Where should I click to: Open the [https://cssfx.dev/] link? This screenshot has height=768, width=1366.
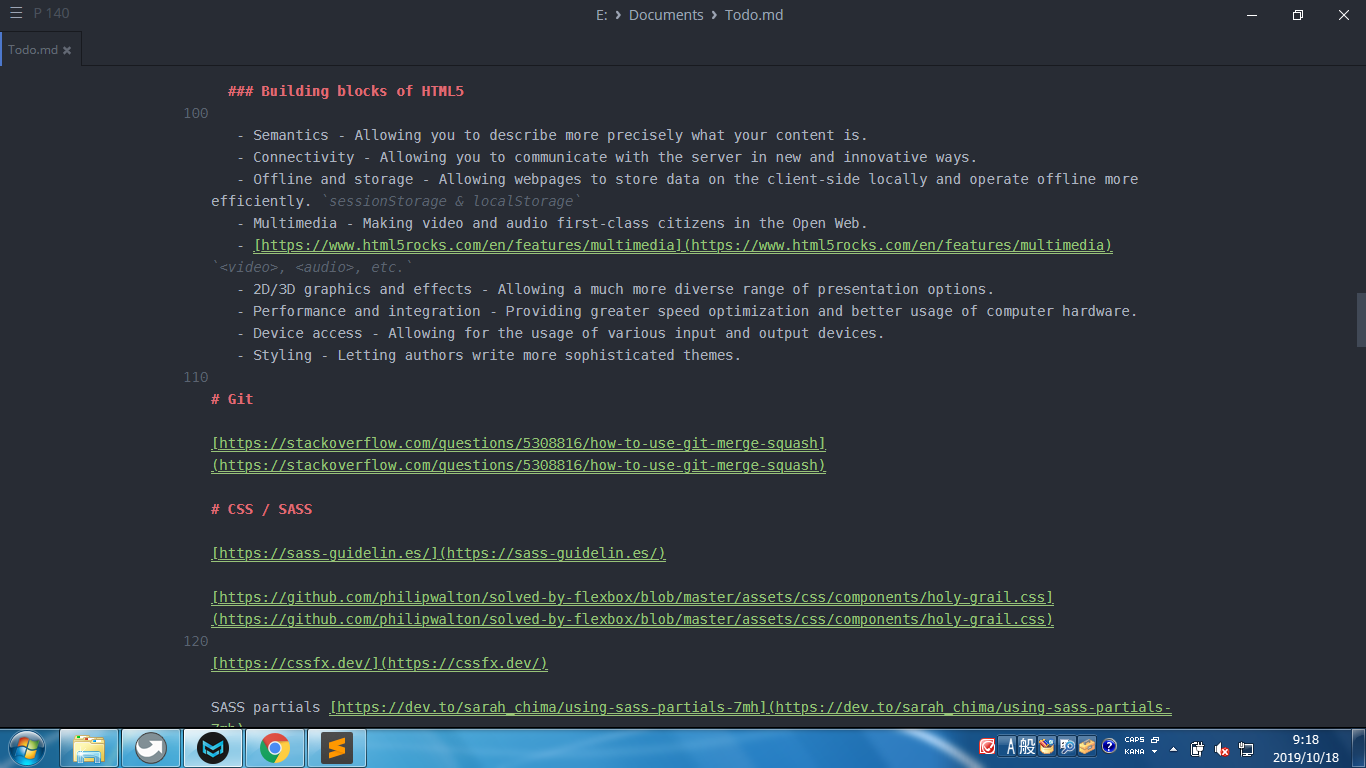(x=296, y=663)
